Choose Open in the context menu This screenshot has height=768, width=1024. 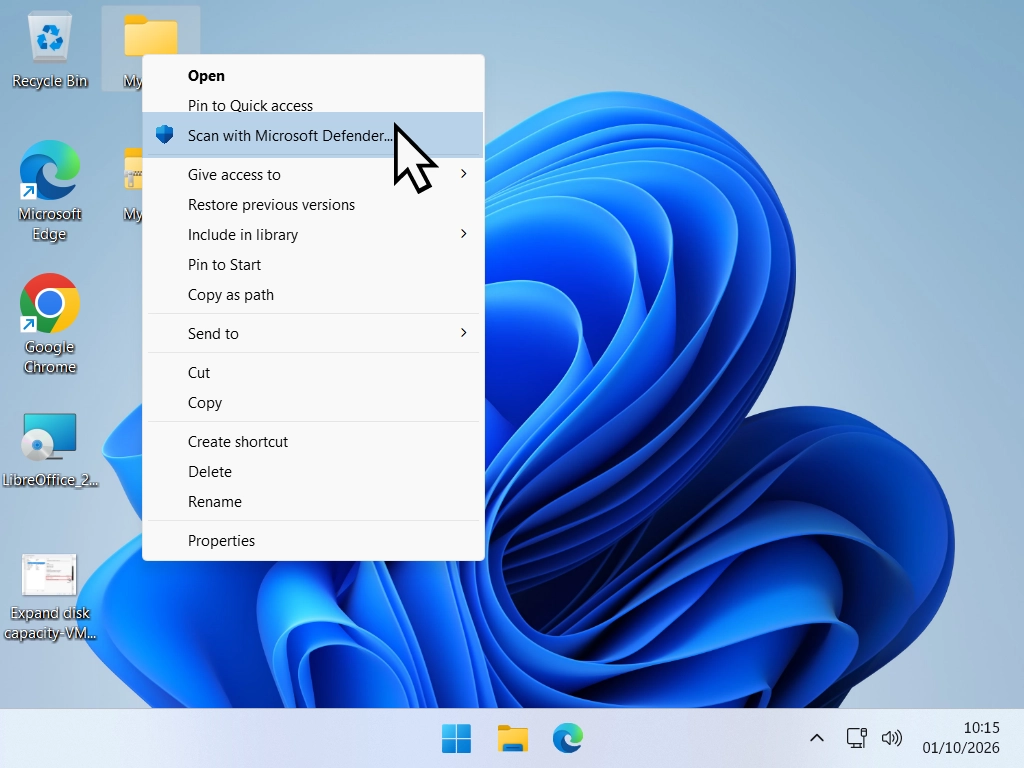pos(313,76)
